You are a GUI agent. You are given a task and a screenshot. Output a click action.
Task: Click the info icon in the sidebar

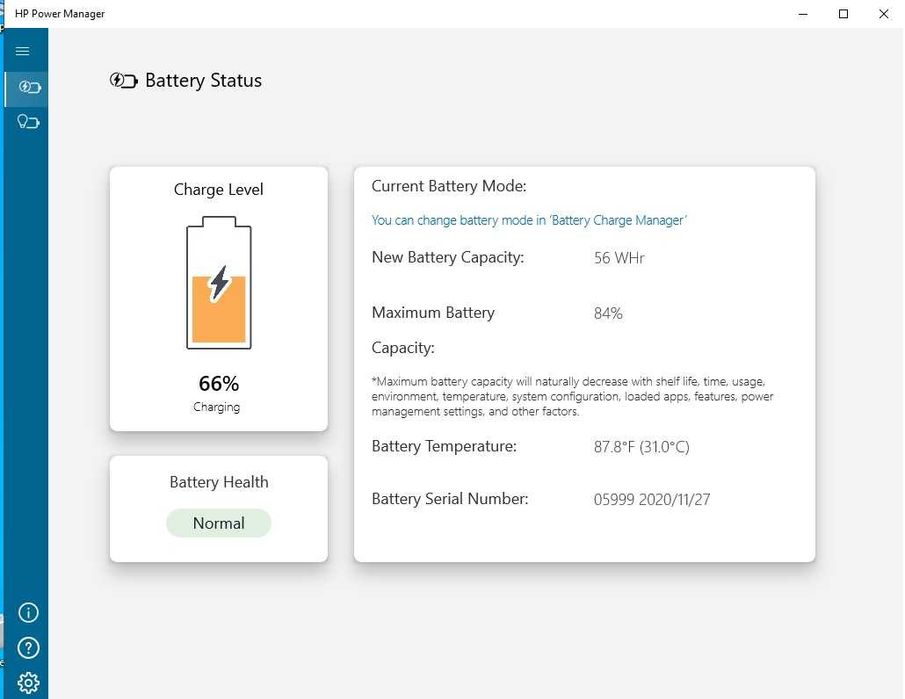coord(28,613)
